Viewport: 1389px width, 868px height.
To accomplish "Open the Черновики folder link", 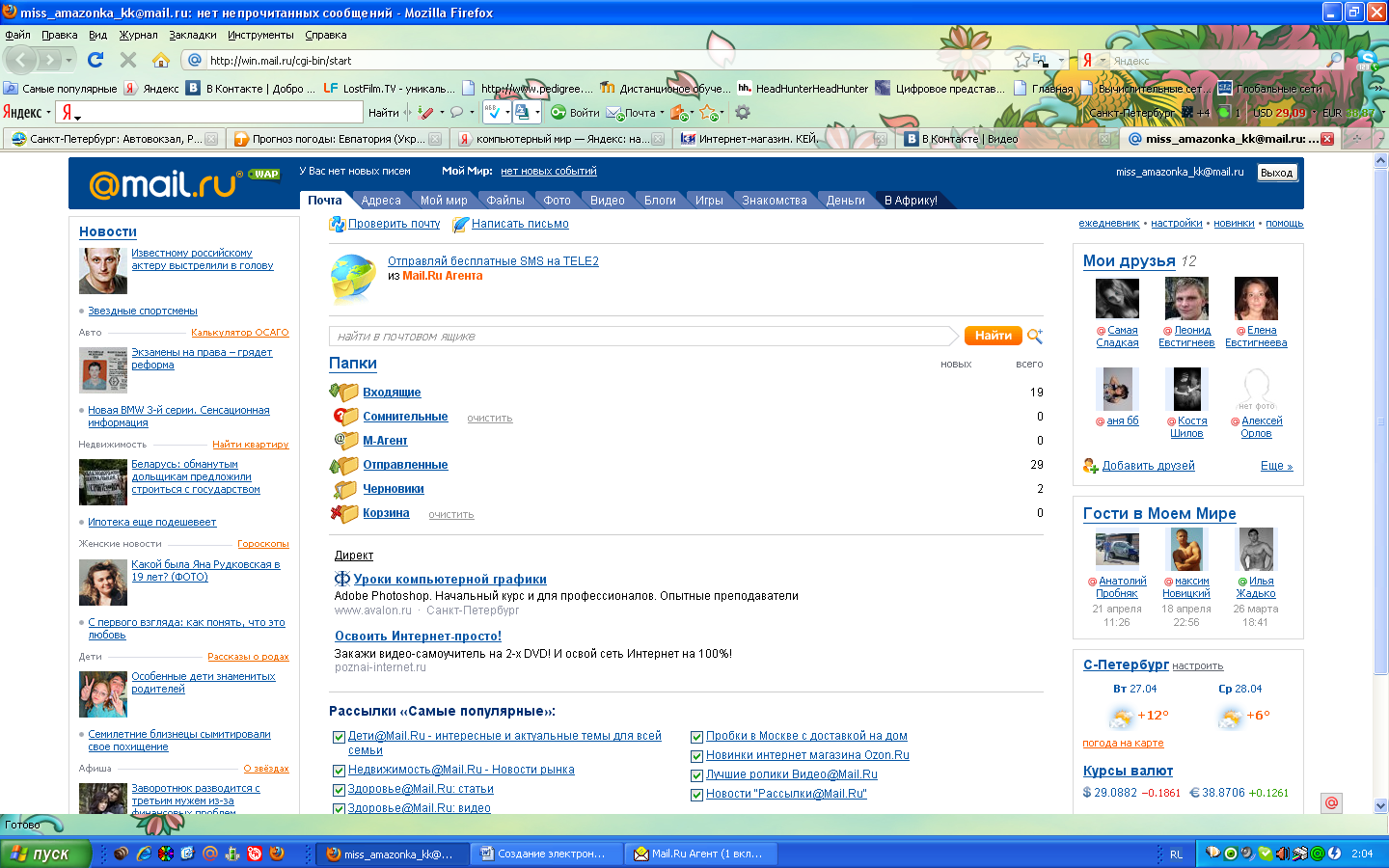I will point(394,489).
